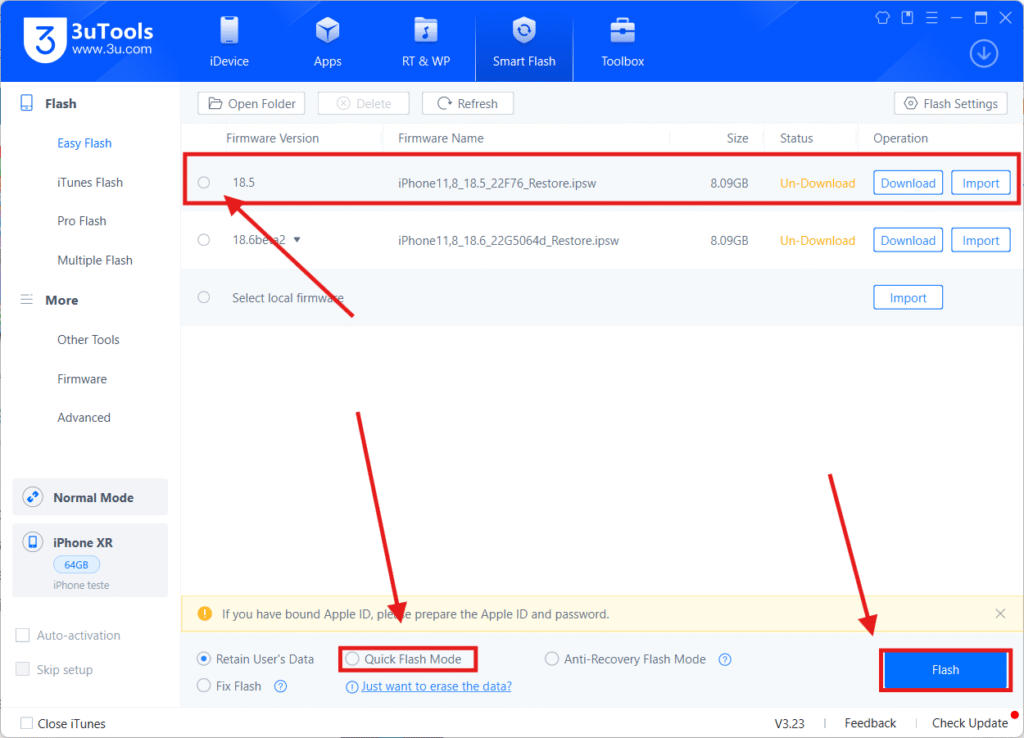Viewport: 1024px width, 738px height.
Task: Open Other Tools in sidebar
Action: pyautogui.click(x=88, y=340)
